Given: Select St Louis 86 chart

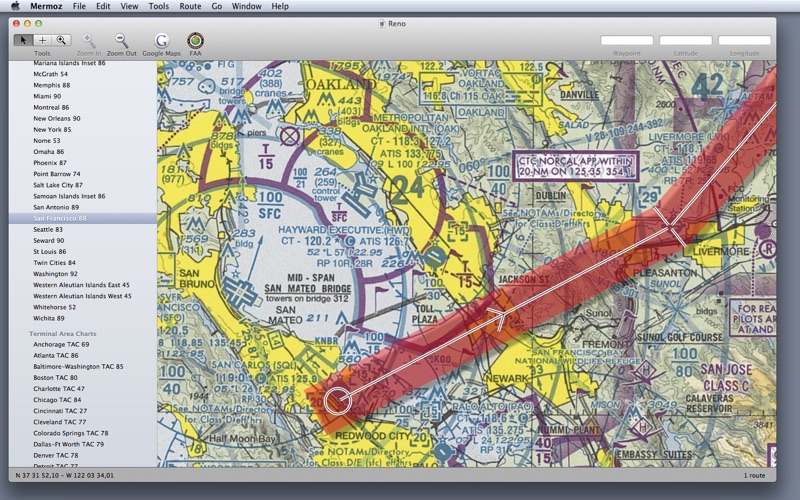Looking at the screenshot, I should click(48, 252).
